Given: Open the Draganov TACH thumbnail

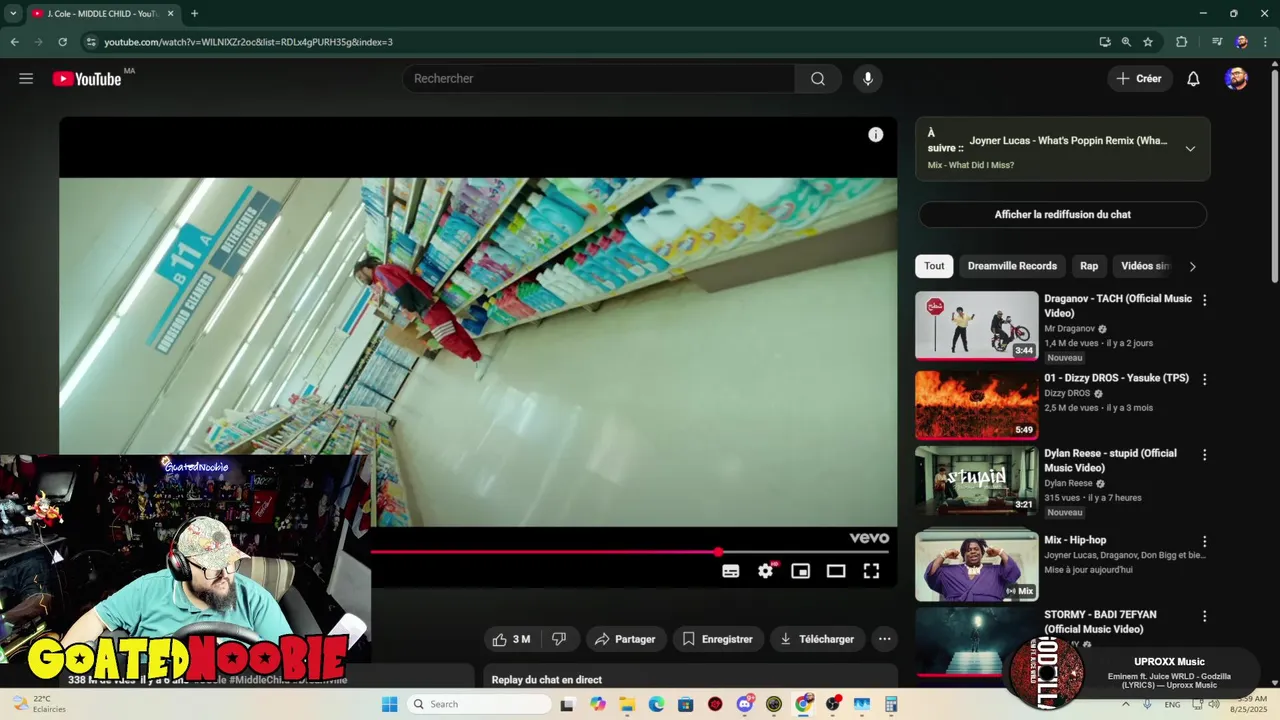Looking at the screenshot, I should [x=977, y=326].
